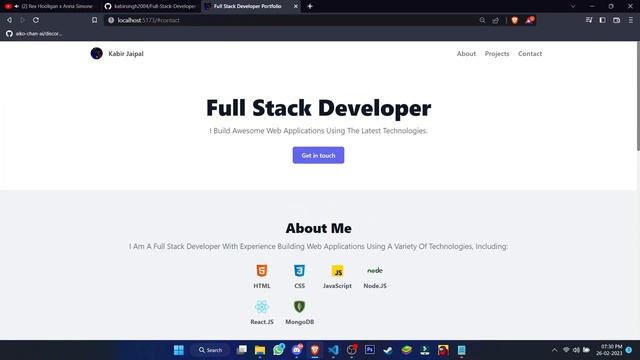Click the Kabir Jaipal site name
Image resolution: width=640 pixels, height=360 pixels.
[x=126, y=53]
